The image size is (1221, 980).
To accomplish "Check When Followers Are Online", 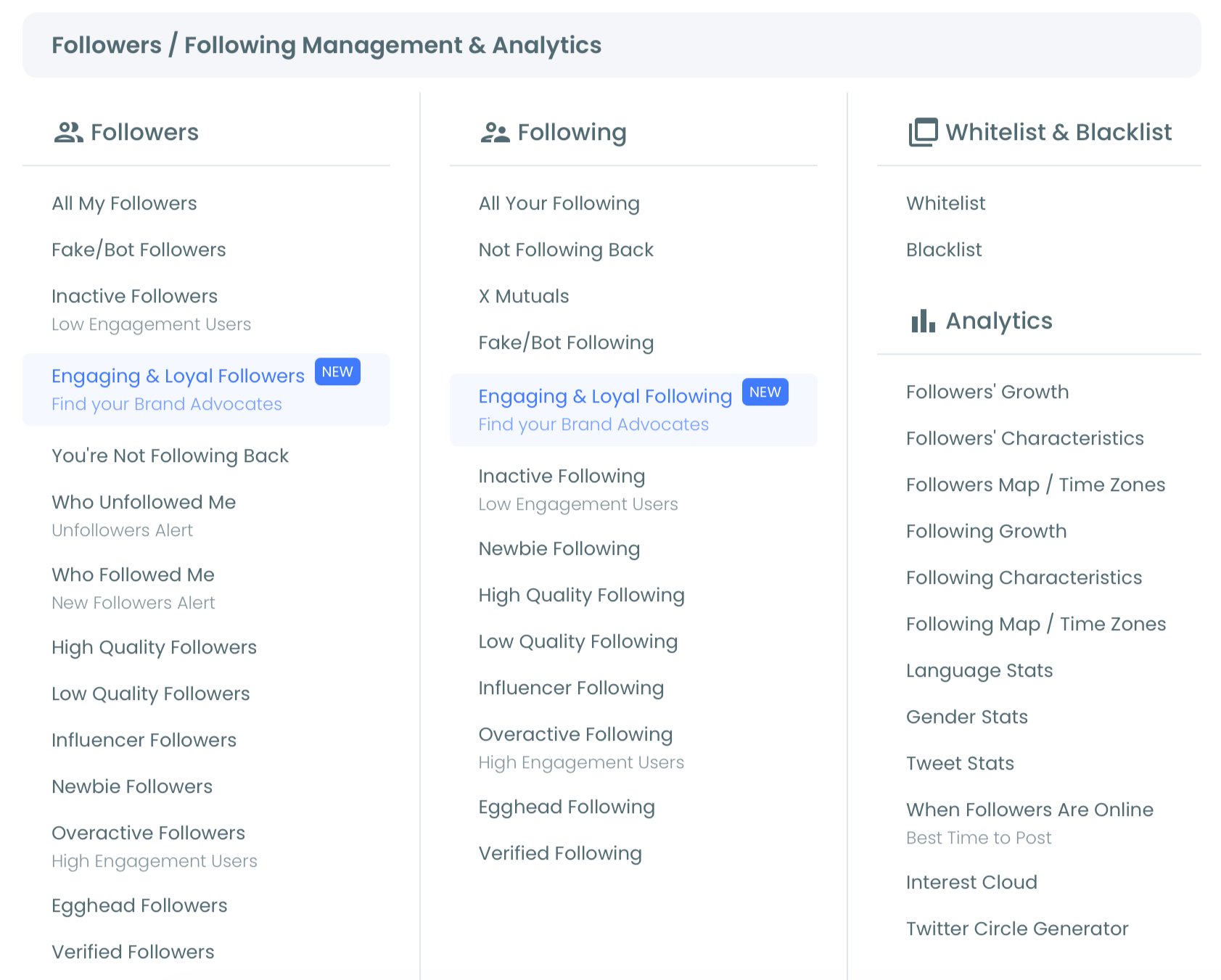I will point(1029,810).
